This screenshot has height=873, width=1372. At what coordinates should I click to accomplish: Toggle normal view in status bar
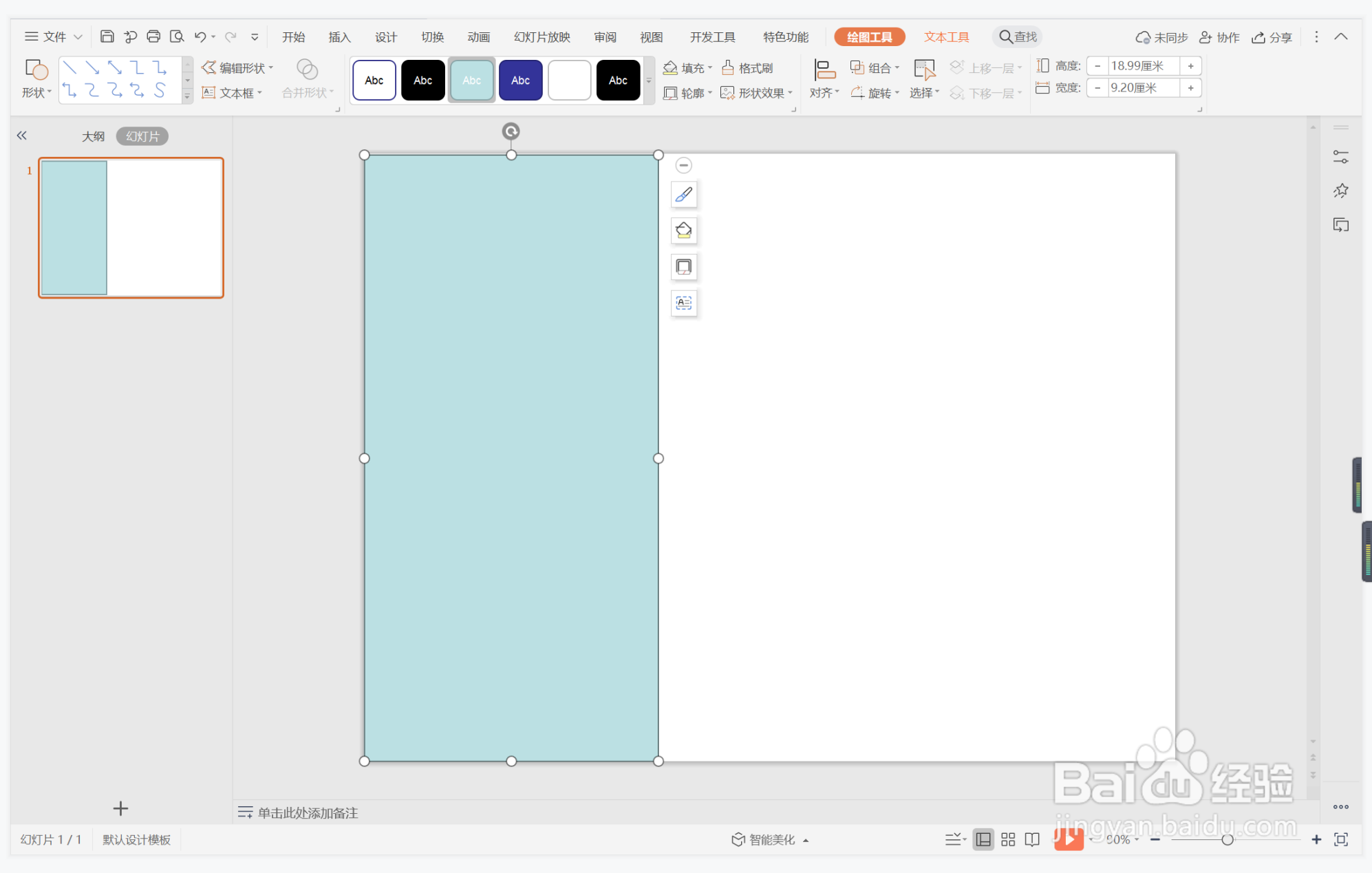point(983,839)
